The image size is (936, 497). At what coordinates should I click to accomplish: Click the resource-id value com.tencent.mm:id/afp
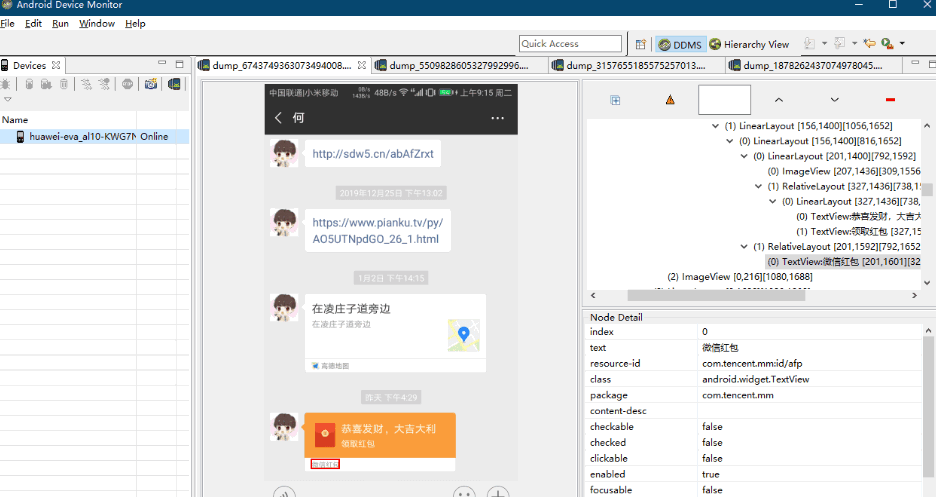tap(752, 363)
